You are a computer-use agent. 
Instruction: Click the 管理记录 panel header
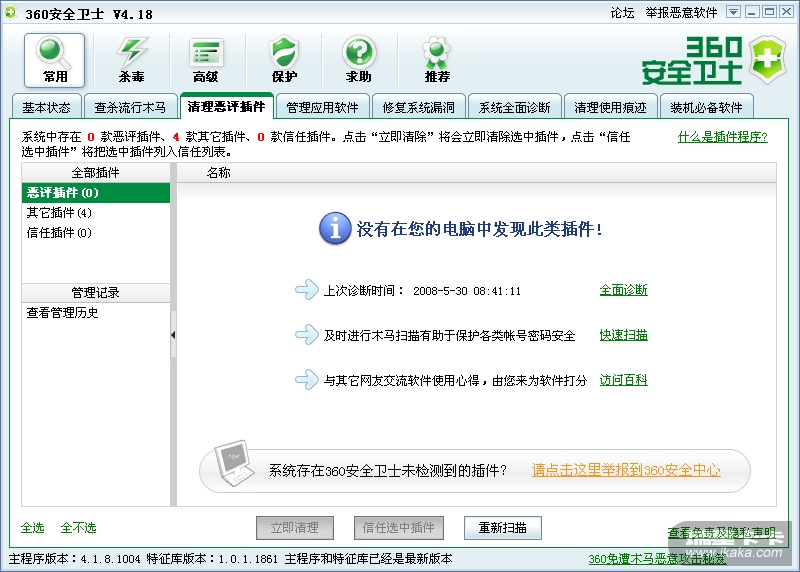pyautogui.click(x=96, y=292)
